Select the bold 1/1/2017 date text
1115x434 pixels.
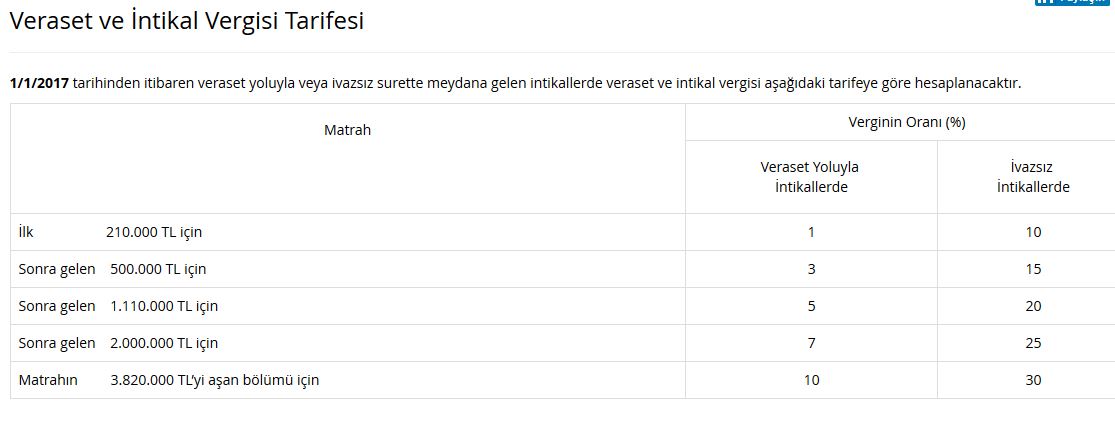click(x=39, y=83)
